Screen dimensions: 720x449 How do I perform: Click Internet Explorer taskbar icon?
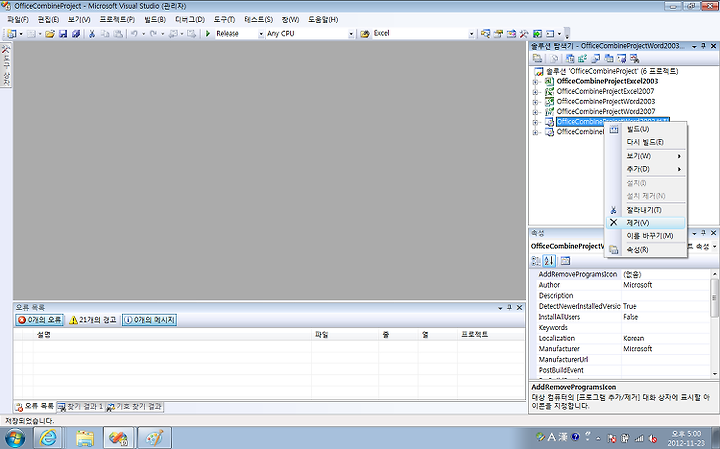click(x=48, y=438)
